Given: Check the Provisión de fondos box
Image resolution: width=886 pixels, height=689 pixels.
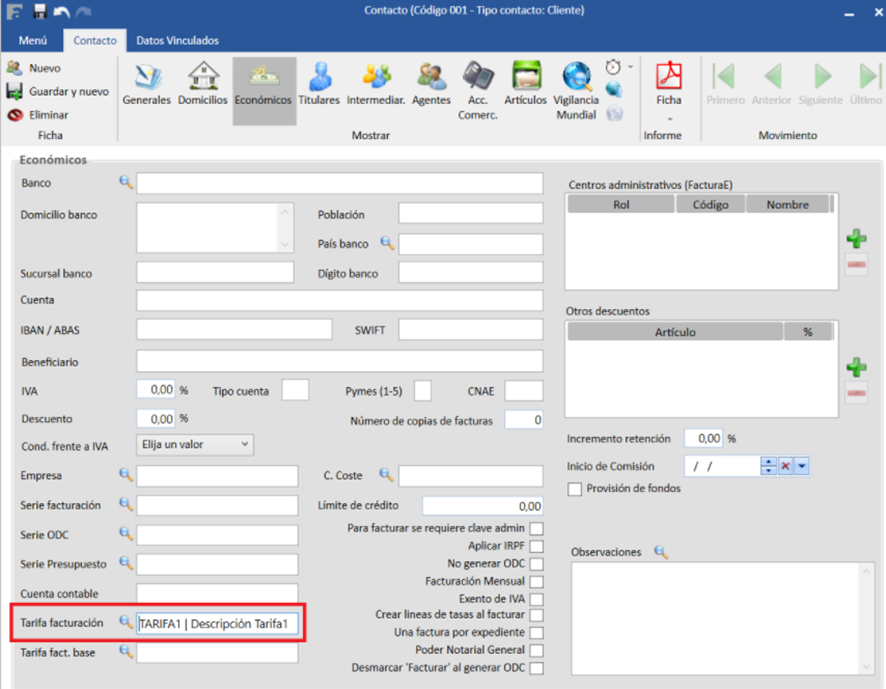Looking at the screenshot, I should pos(574,489).
